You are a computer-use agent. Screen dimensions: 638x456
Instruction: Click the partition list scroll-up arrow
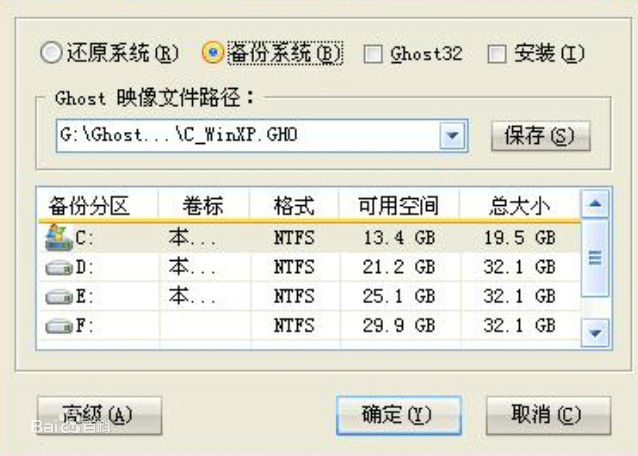click(595, 204)
